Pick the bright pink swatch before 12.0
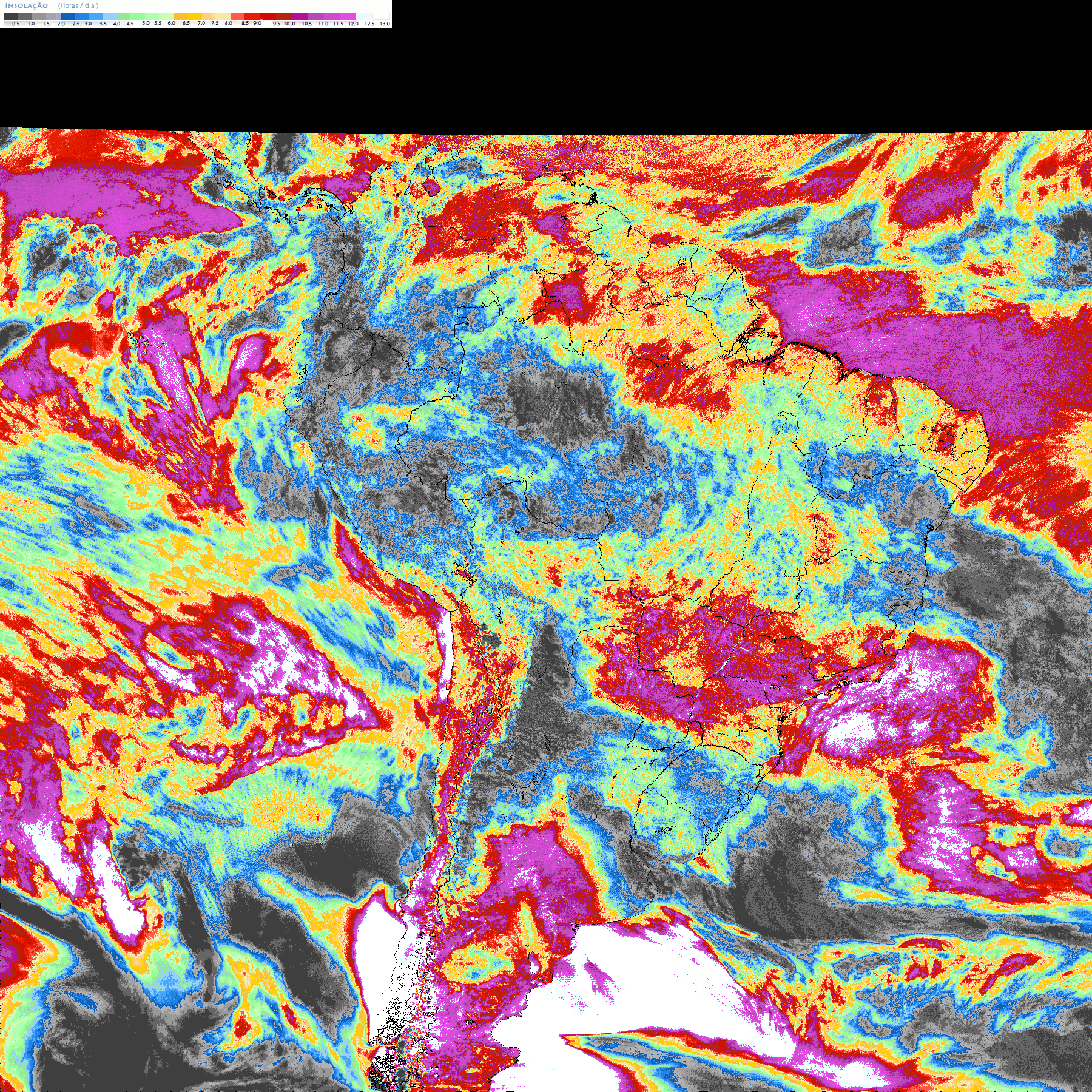This screenshot has width=1092, height=1092. pyautogui.click(x=348, y=16)
